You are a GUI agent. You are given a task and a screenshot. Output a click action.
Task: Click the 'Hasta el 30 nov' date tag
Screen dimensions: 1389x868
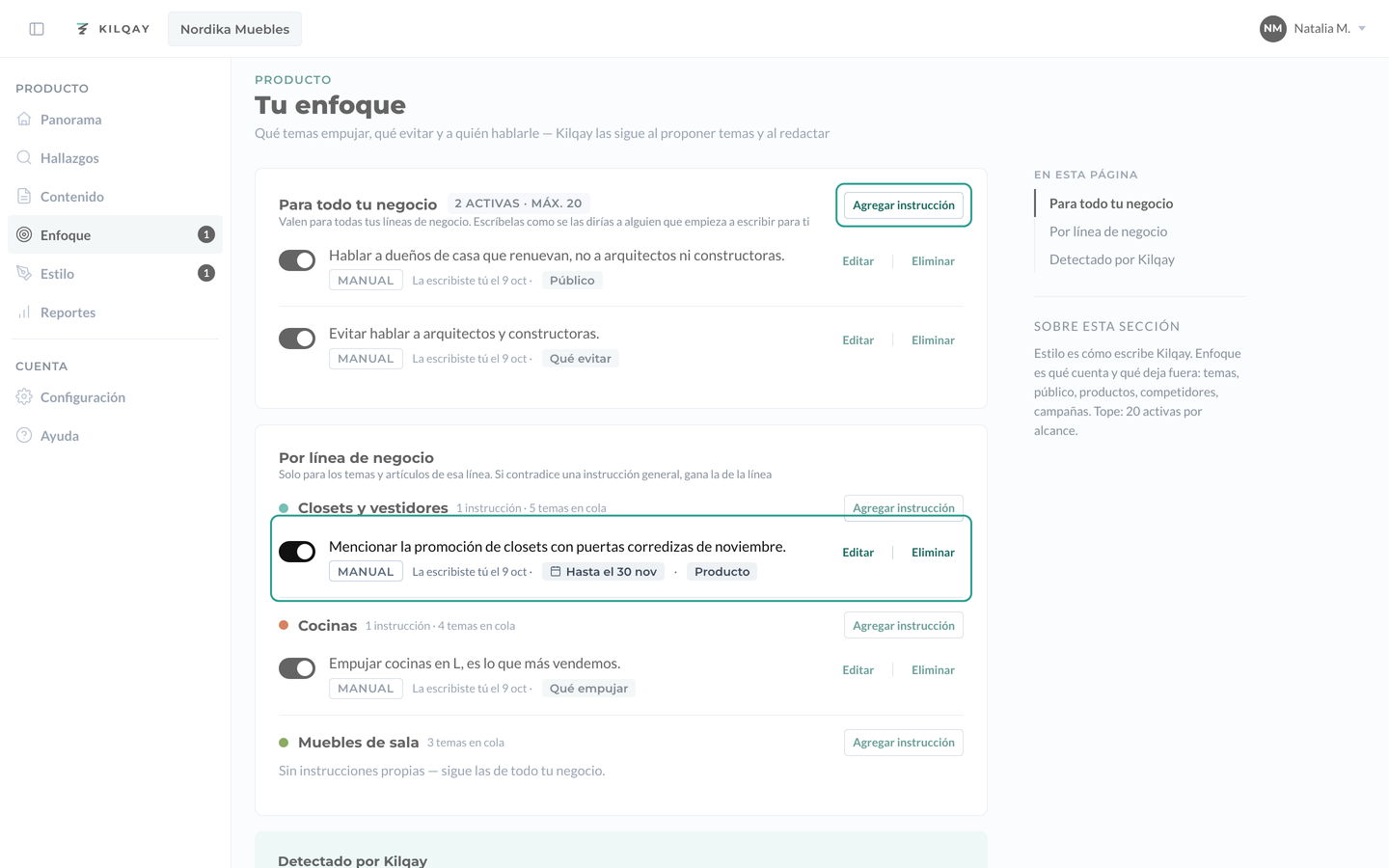(603, 572)
